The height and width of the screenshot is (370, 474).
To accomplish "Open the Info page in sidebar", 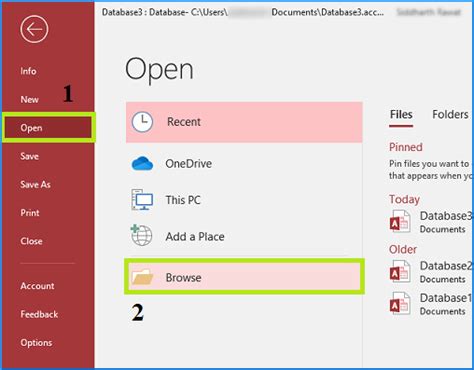I will coord(28,71).
